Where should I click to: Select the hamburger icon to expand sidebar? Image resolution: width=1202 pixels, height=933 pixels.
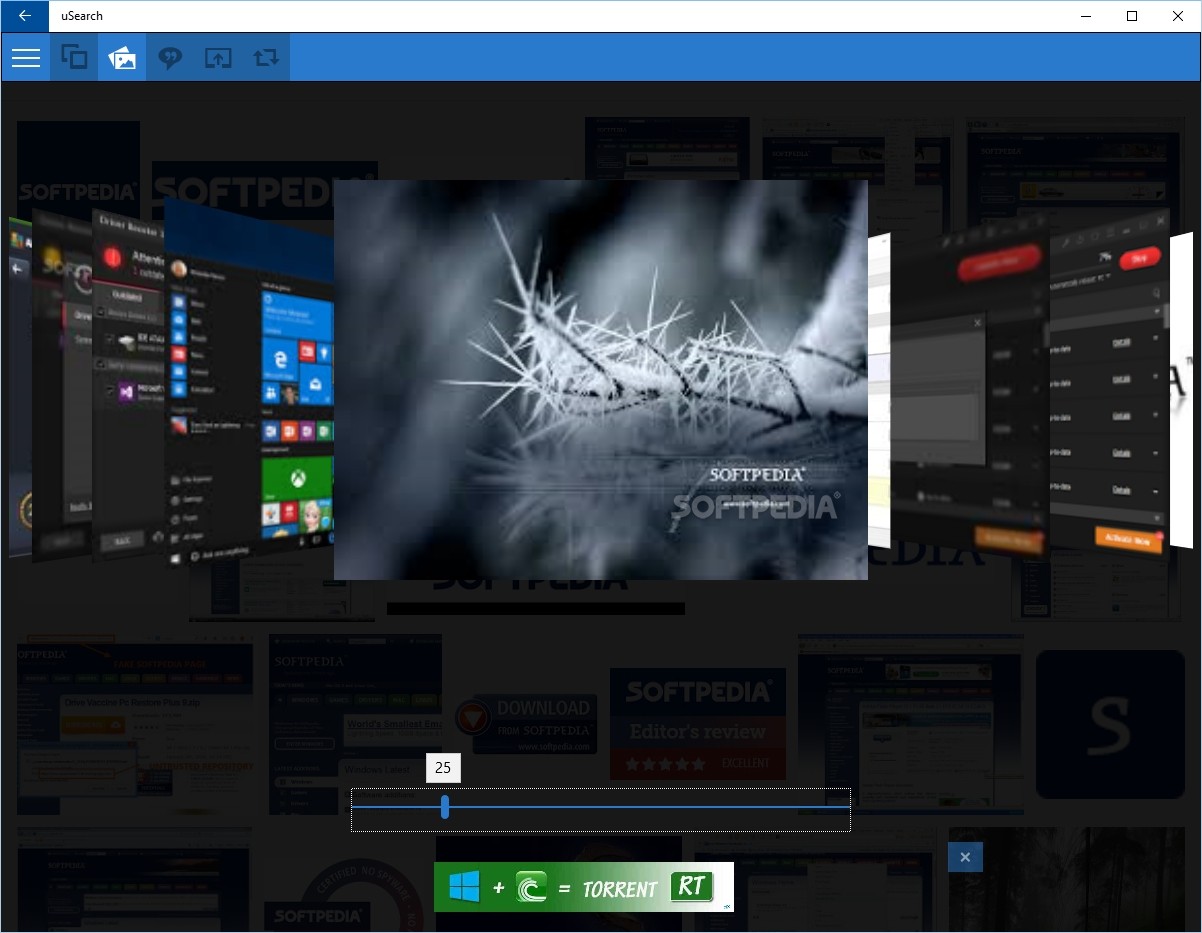(x=25, y=57)
